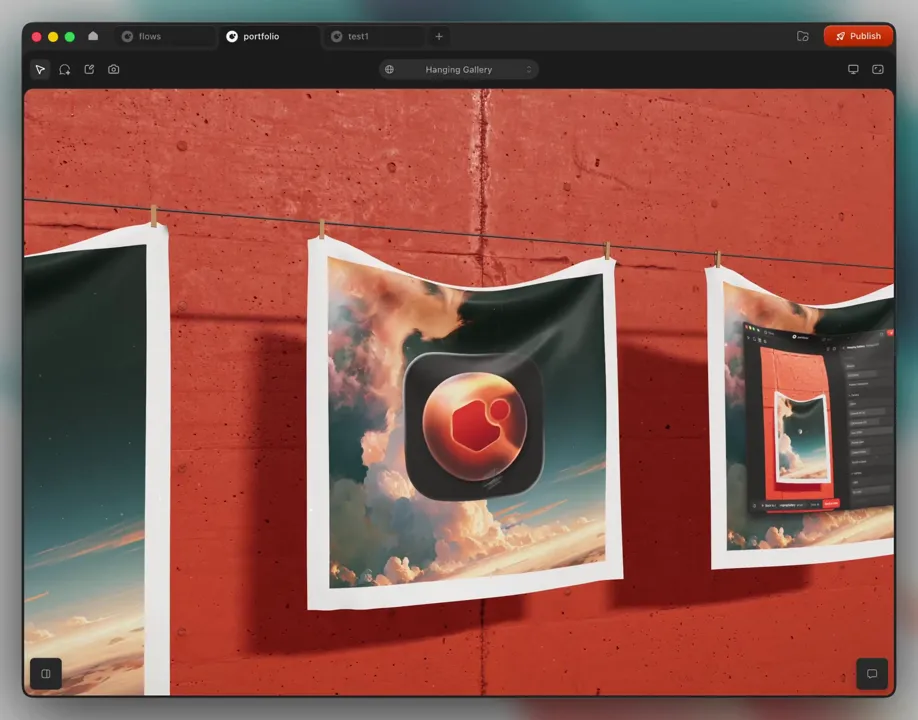918x720 pixels.
Task: Switch to the test1 tab
Action: (374, 36)
